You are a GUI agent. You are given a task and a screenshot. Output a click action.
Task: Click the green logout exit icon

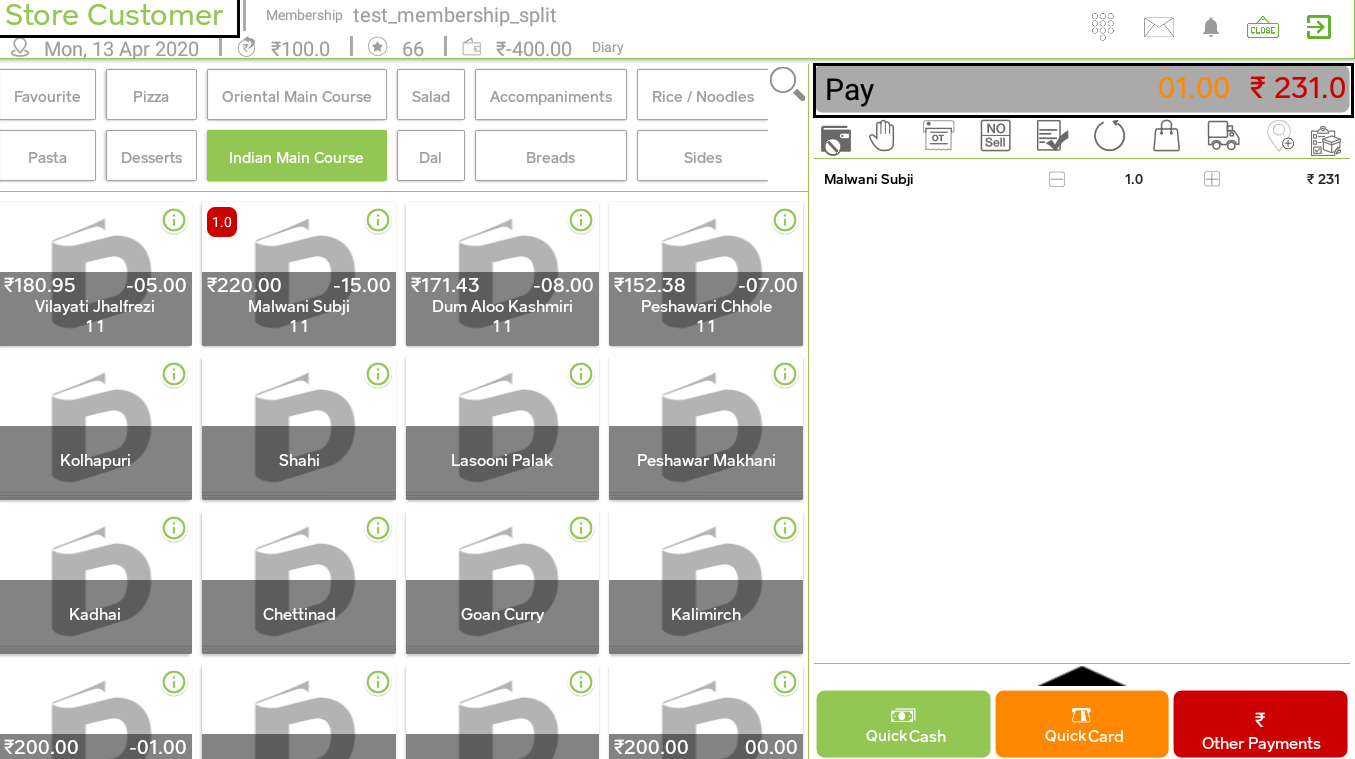pos(1319,27)
